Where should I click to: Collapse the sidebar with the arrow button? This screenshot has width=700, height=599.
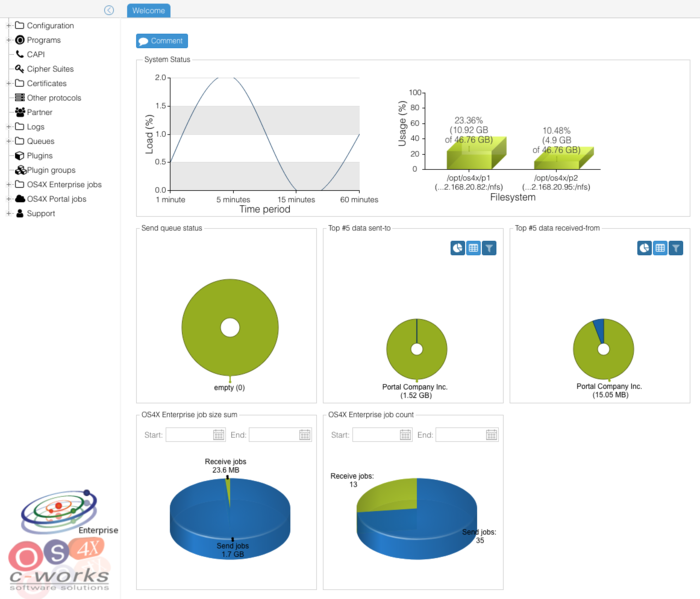[109, 10]
